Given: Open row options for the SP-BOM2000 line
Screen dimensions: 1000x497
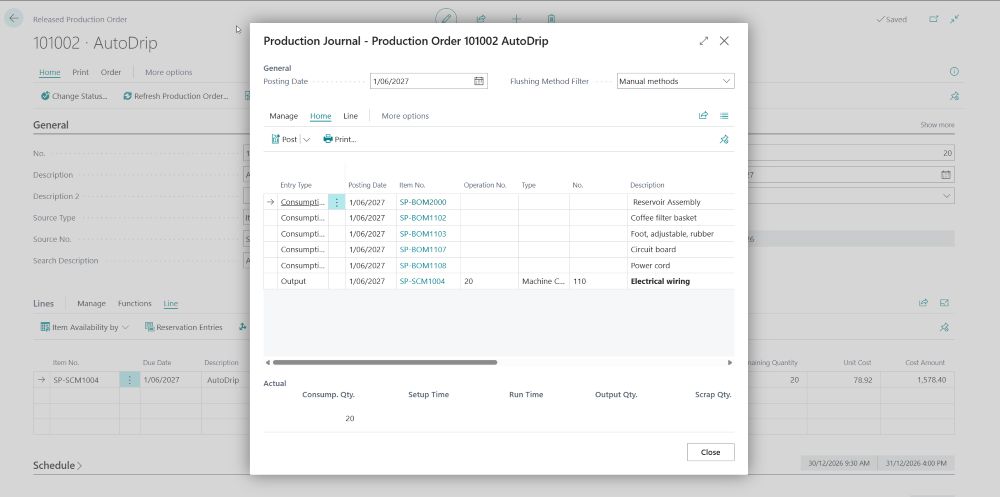Looking at the screenshot, I should [337, 202].
